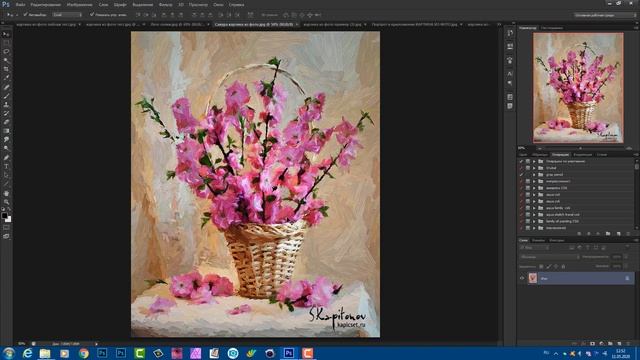Select the Move tool
640x360 pixels.
(x=6, y=34)
